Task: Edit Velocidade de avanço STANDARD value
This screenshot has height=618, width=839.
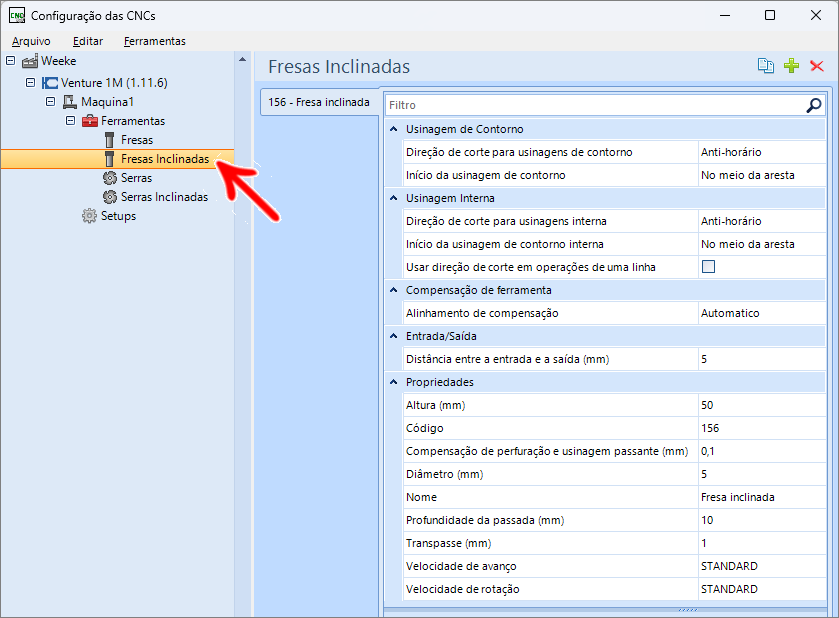Action: point(761,566)
